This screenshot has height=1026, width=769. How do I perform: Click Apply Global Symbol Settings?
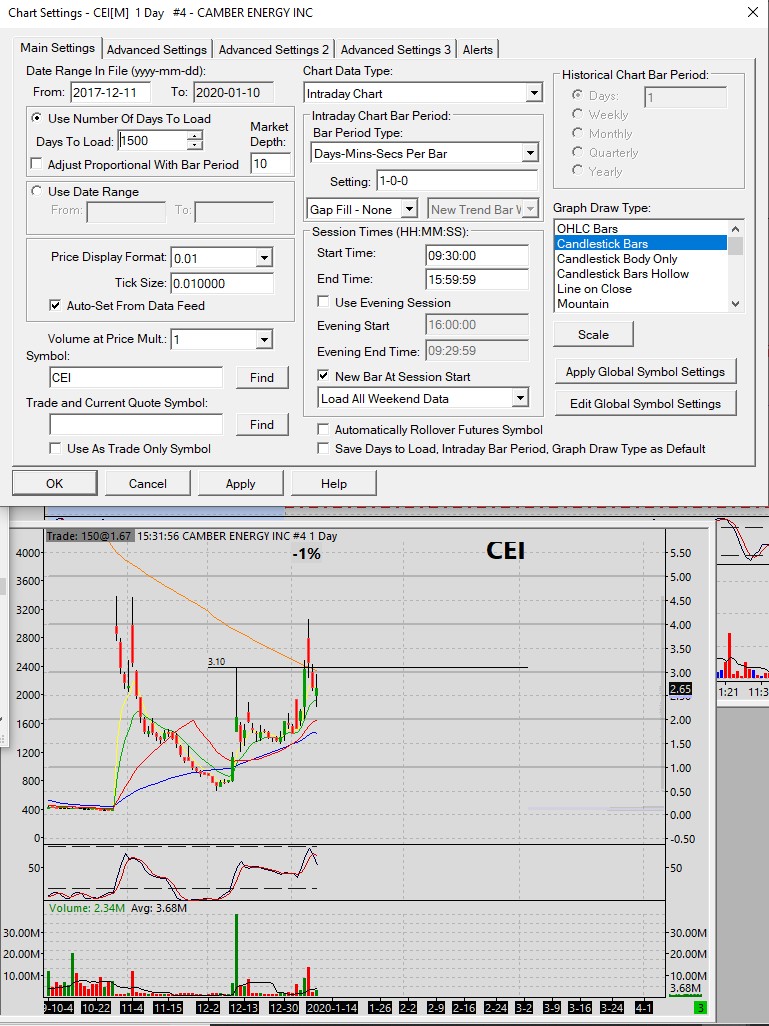645,372
